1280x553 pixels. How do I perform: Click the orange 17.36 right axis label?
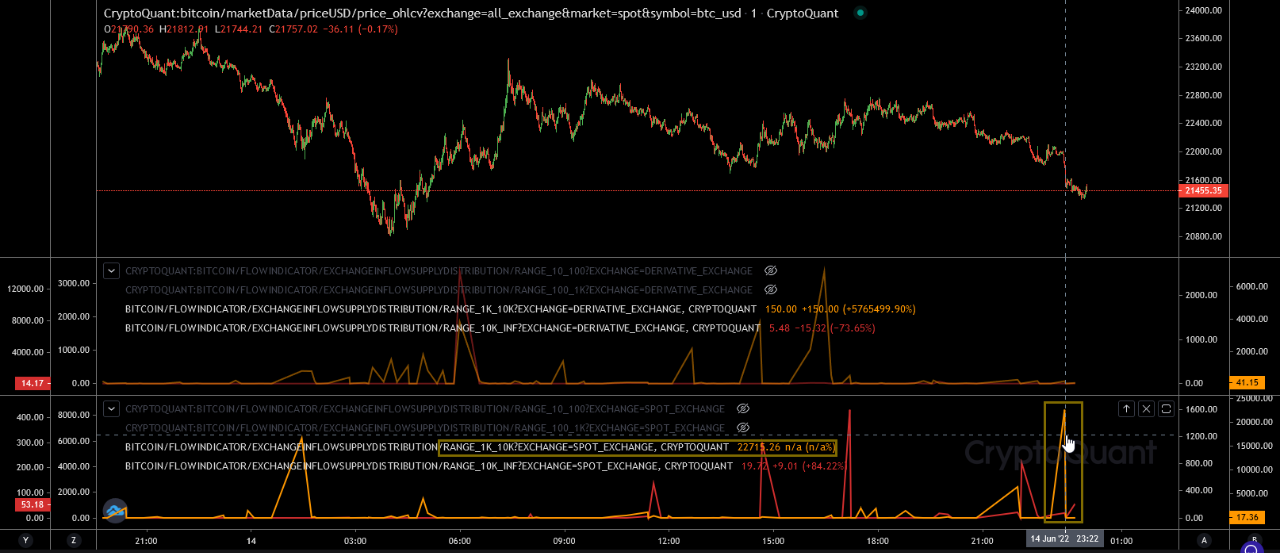1245,518
